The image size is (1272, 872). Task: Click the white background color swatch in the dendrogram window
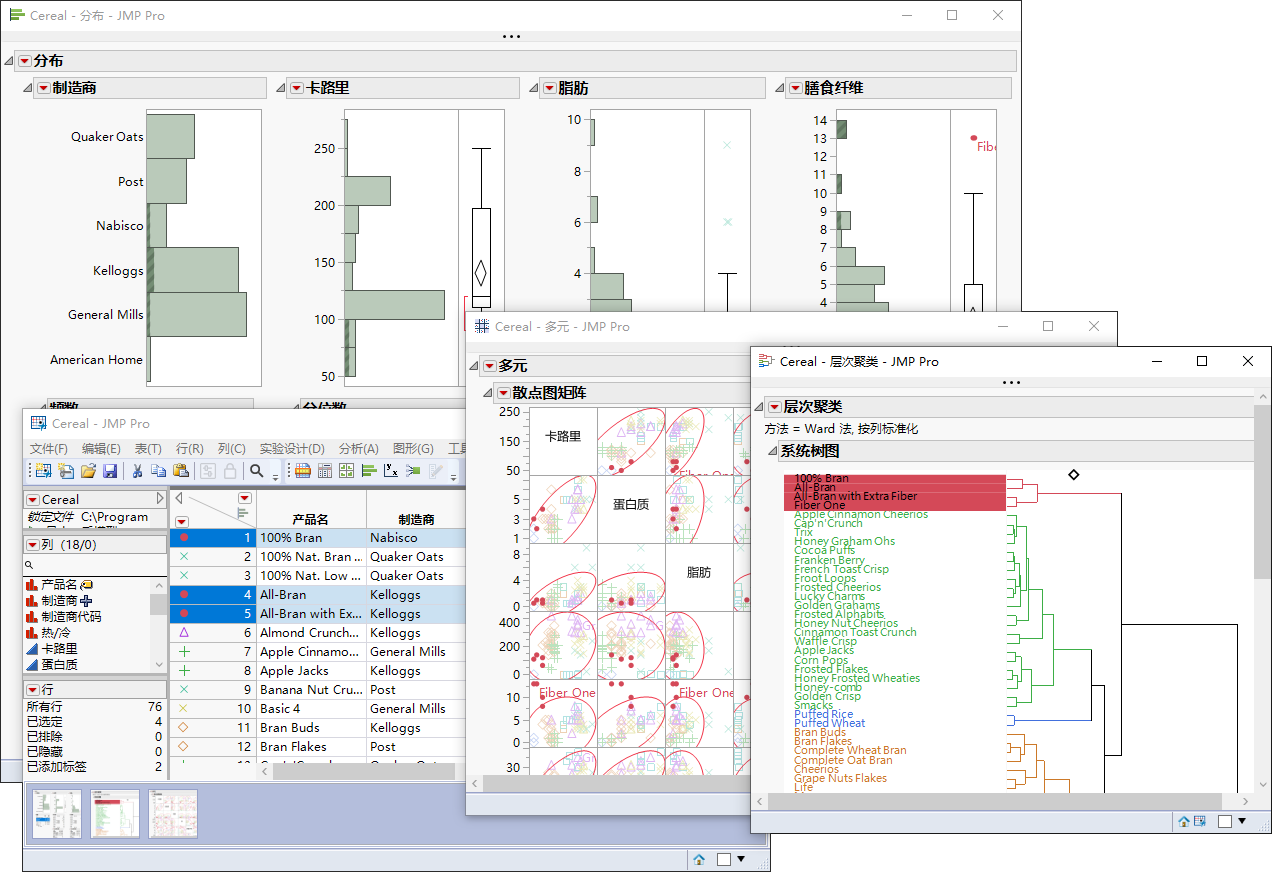[x=1225, y=821]
